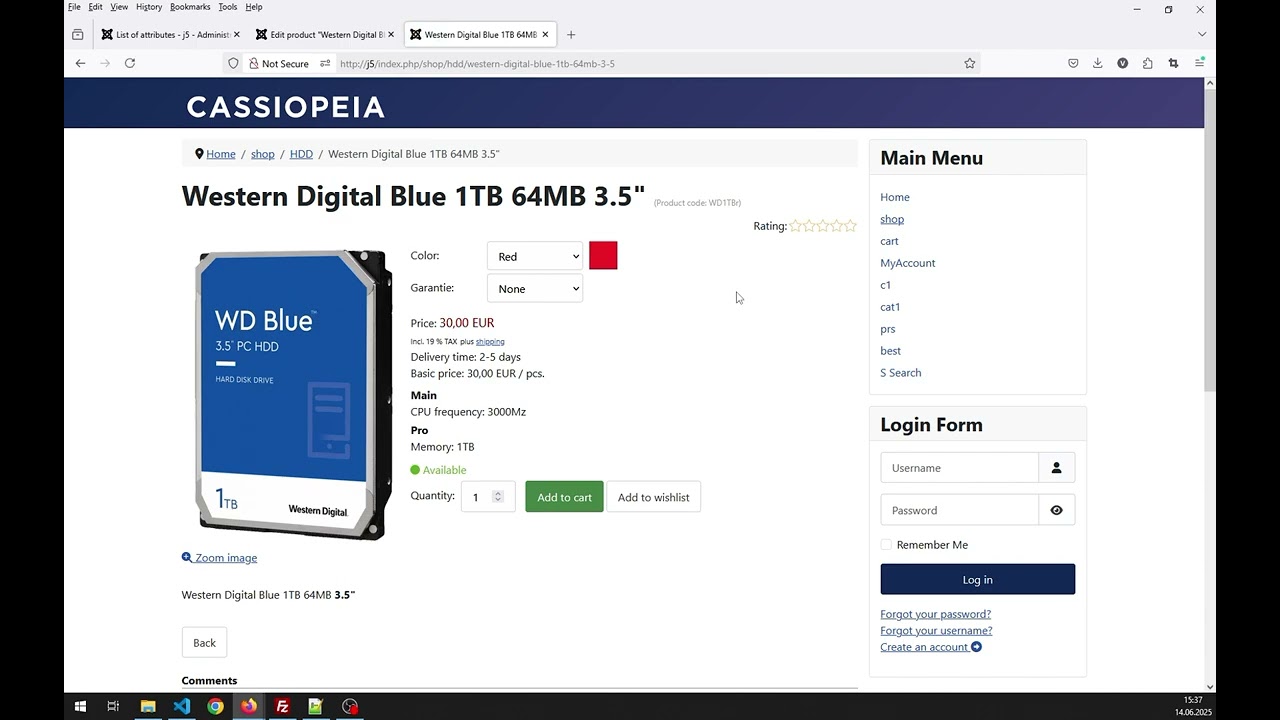Open the Bookmarks menu
The height and width of the screenshot is (720, 1280).
tap(190, 7)
